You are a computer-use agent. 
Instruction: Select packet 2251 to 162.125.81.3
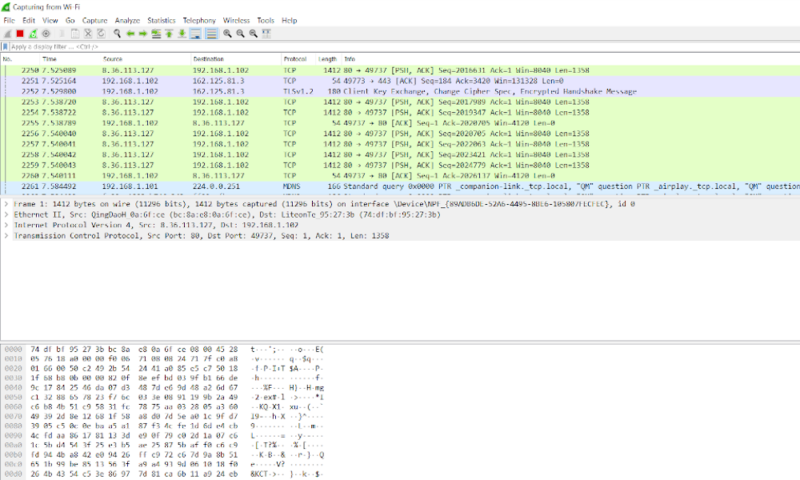(400, 81)
